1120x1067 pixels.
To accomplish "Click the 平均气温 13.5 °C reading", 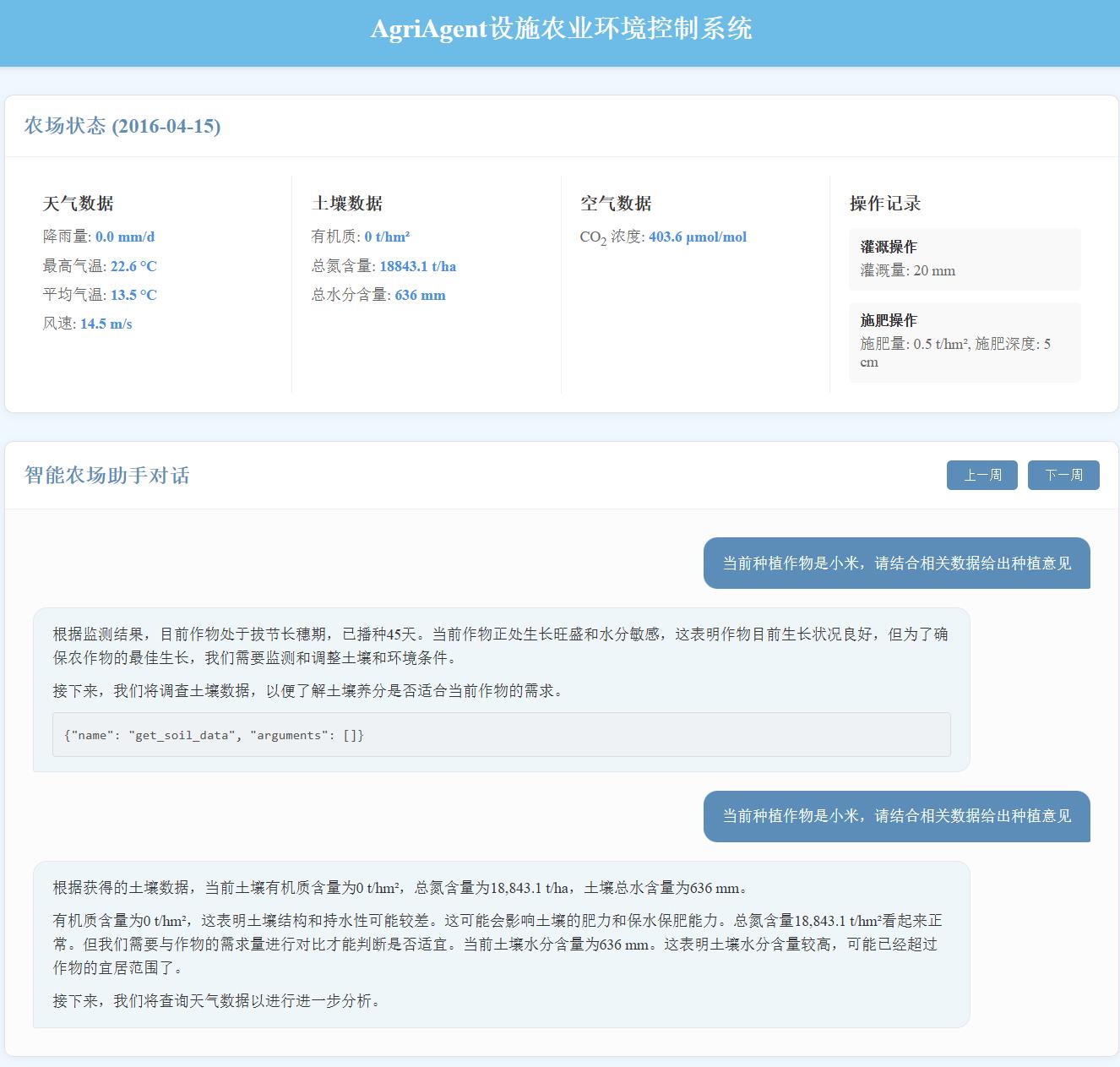I will (133, 295).
